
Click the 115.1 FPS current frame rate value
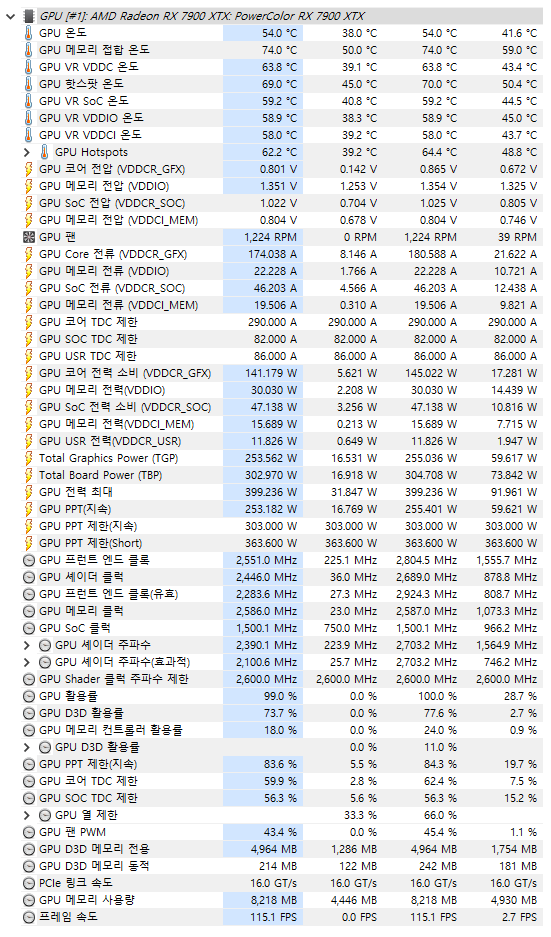click(x=274, y=917)
